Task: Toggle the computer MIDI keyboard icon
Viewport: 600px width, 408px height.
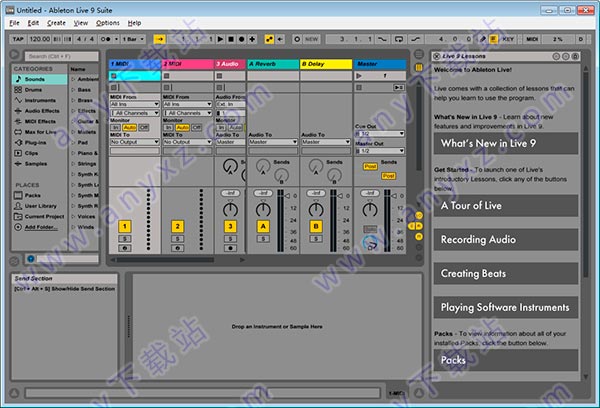Action: click(493, 39)
